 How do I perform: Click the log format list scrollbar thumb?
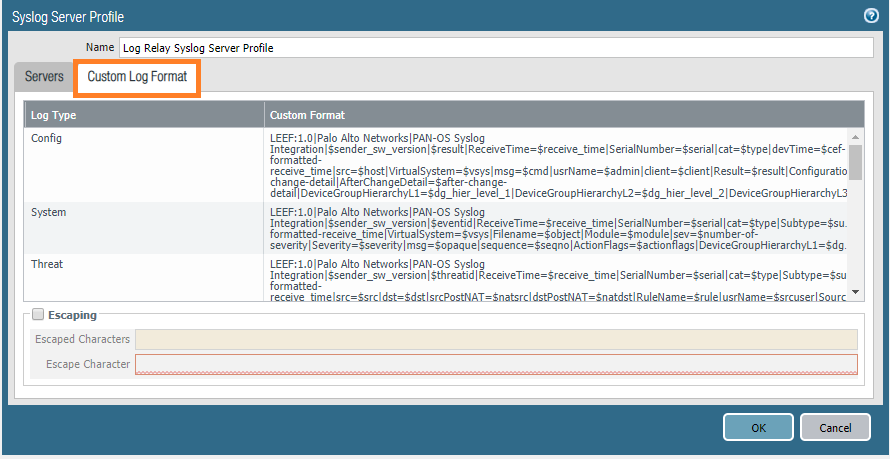(856, 160)
